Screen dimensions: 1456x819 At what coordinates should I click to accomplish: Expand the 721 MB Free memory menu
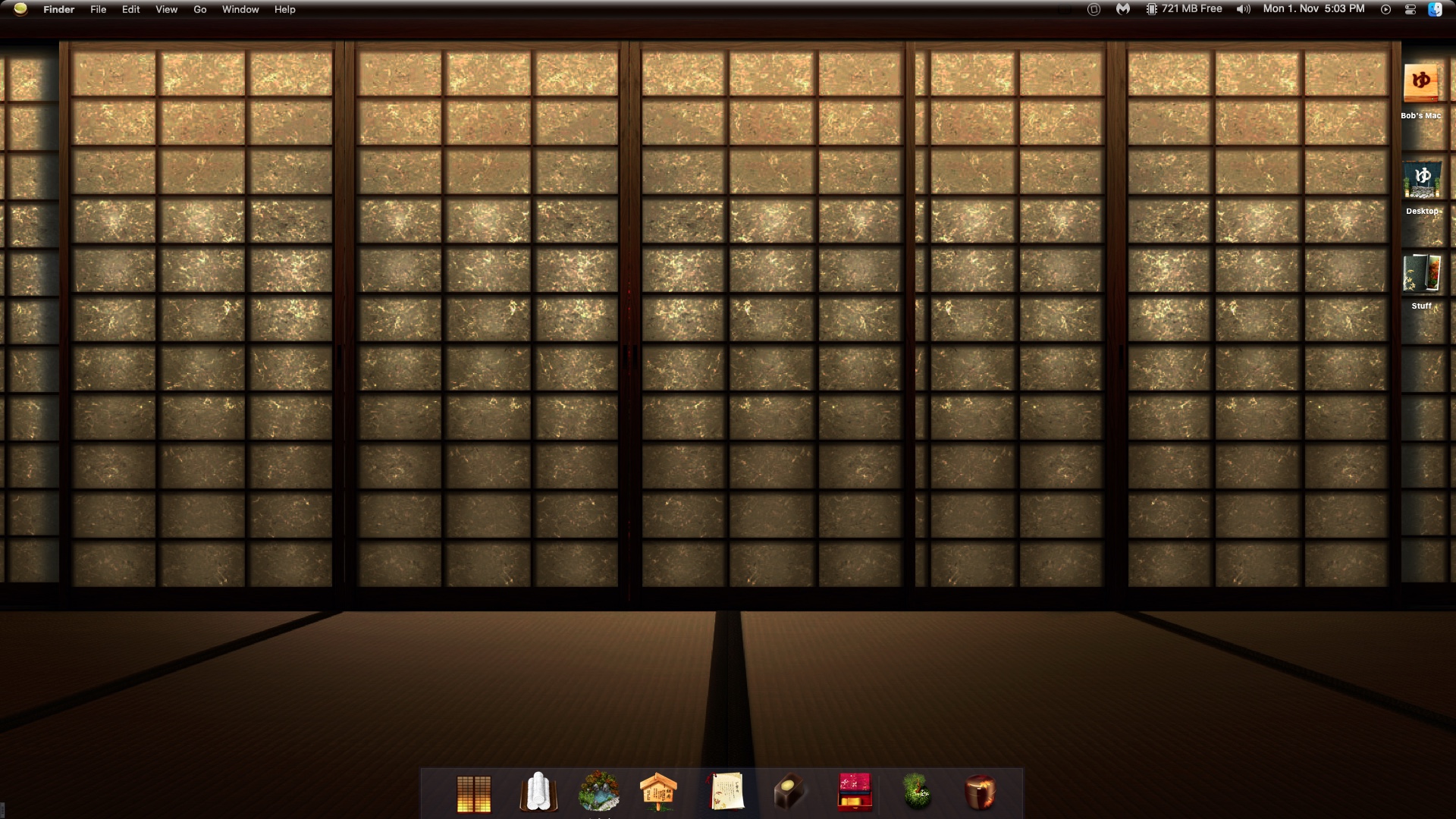(1184, 9)
